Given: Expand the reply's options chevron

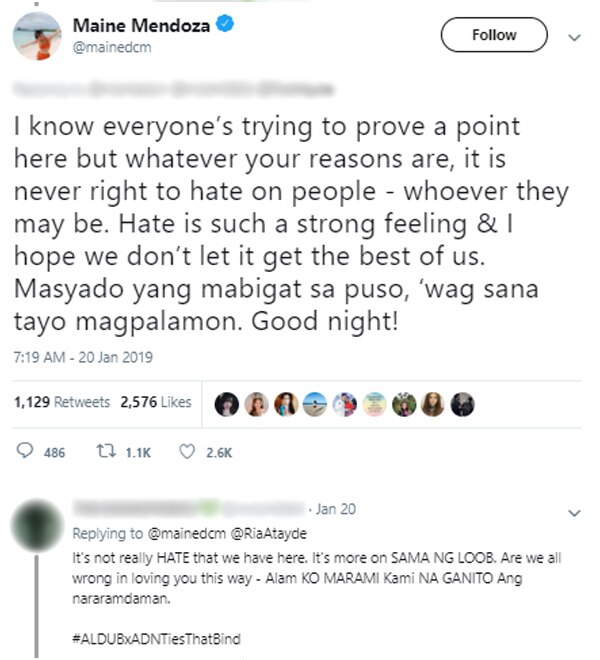Looking at the screenshot, I should pyautogui.click(x=574, y=513).
